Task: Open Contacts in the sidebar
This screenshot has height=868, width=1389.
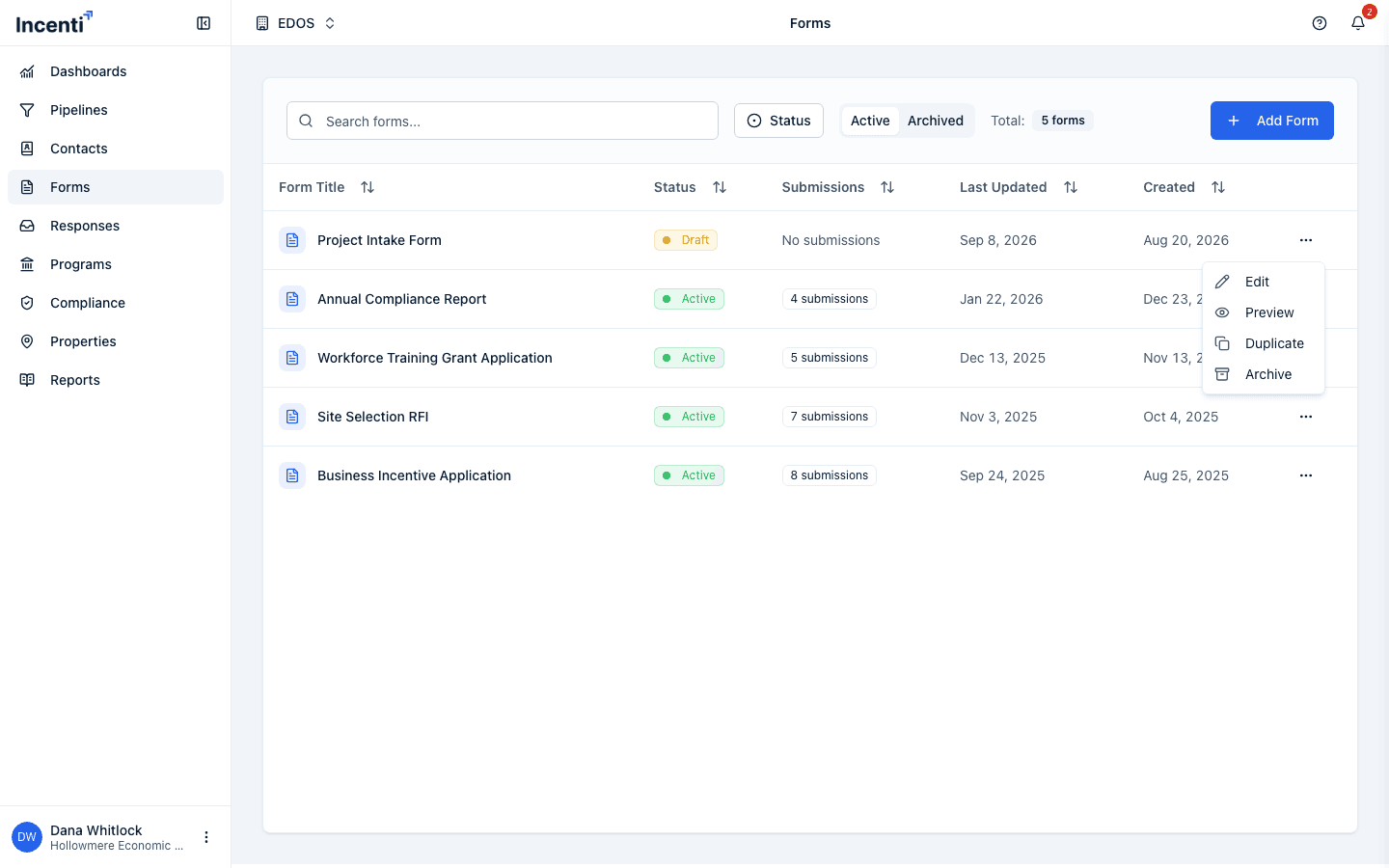Action: tap(116, 149)
